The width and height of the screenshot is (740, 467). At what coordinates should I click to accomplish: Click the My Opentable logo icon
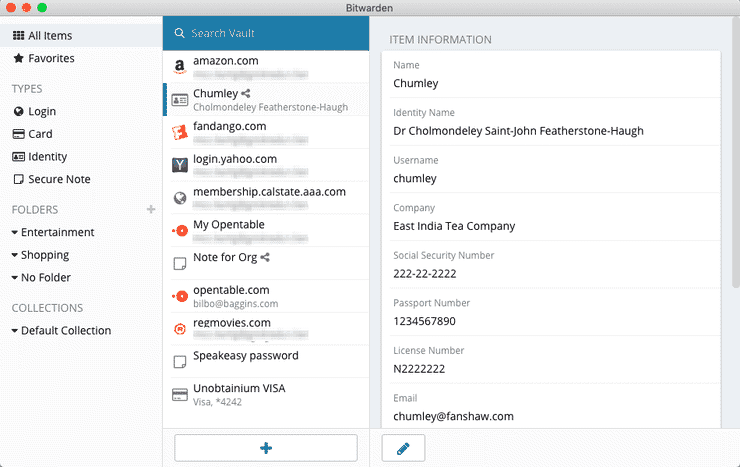(179, 231)
